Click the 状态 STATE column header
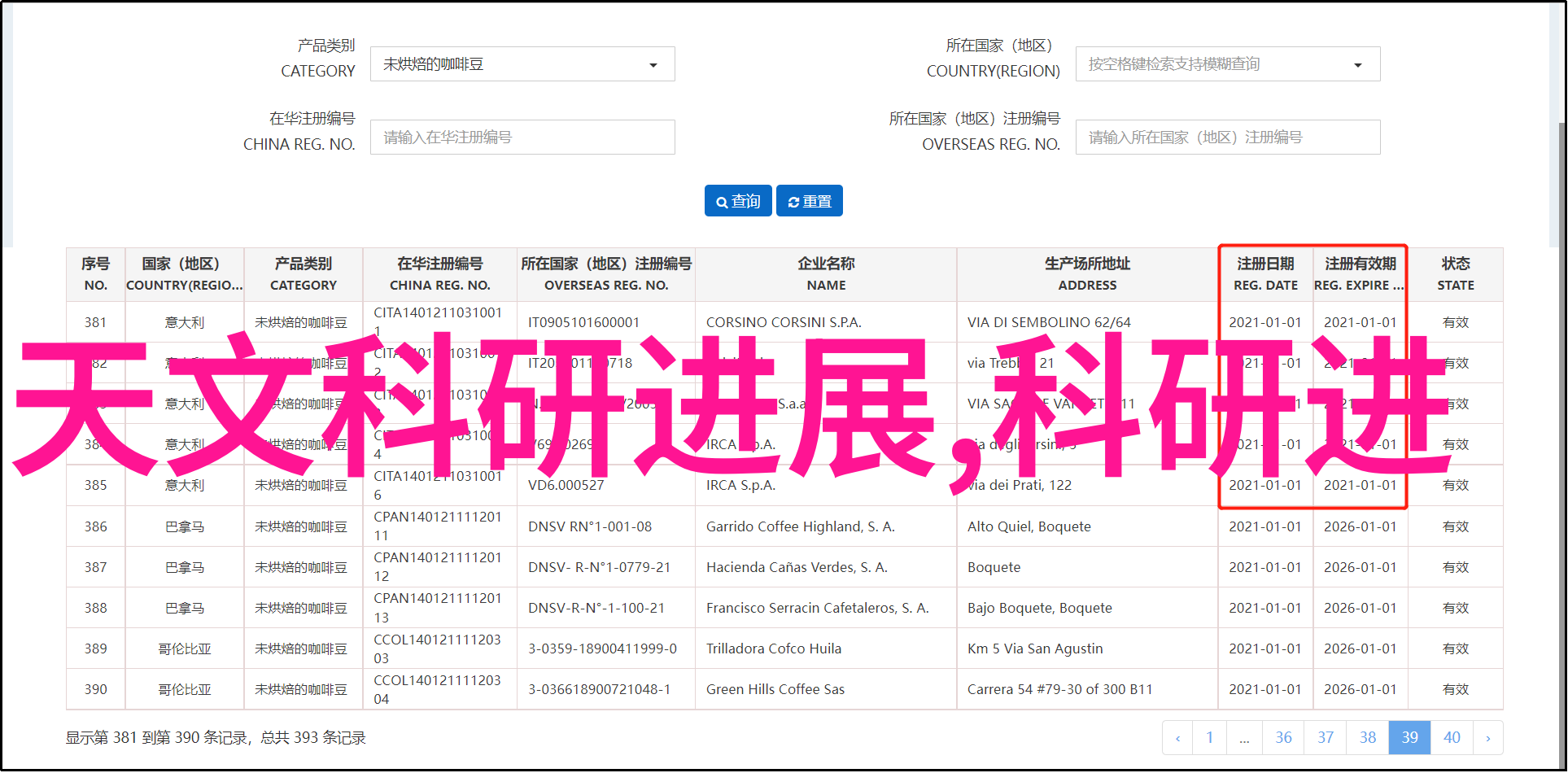Screen dimensions: 1568x773 click(1456, 274)
